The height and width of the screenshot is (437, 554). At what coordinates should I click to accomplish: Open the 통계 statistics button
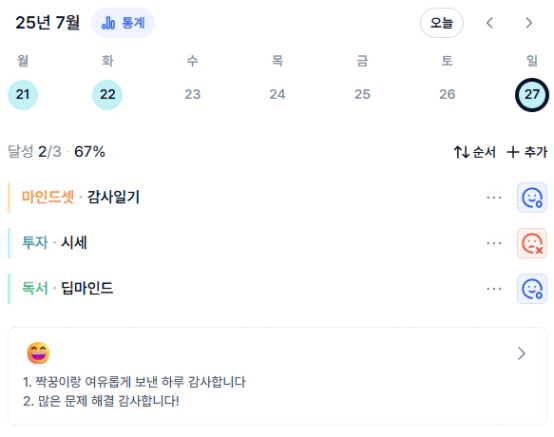(x=123, y=23)
